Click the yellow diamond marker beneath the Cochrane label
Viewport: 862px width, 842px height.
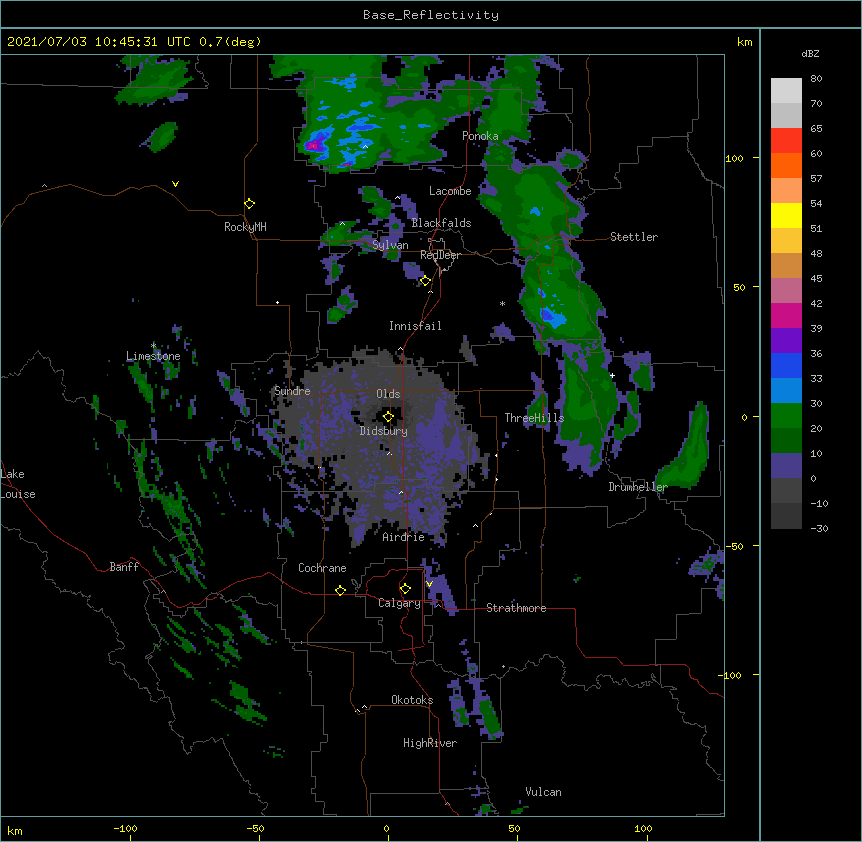click(x=340, y=590)
